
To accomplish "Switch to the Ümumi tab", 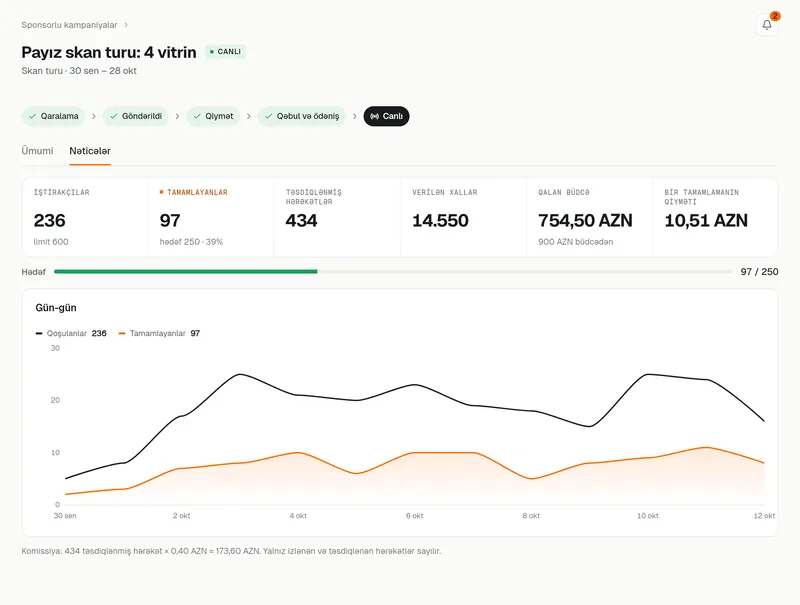I will click(37, 151).
